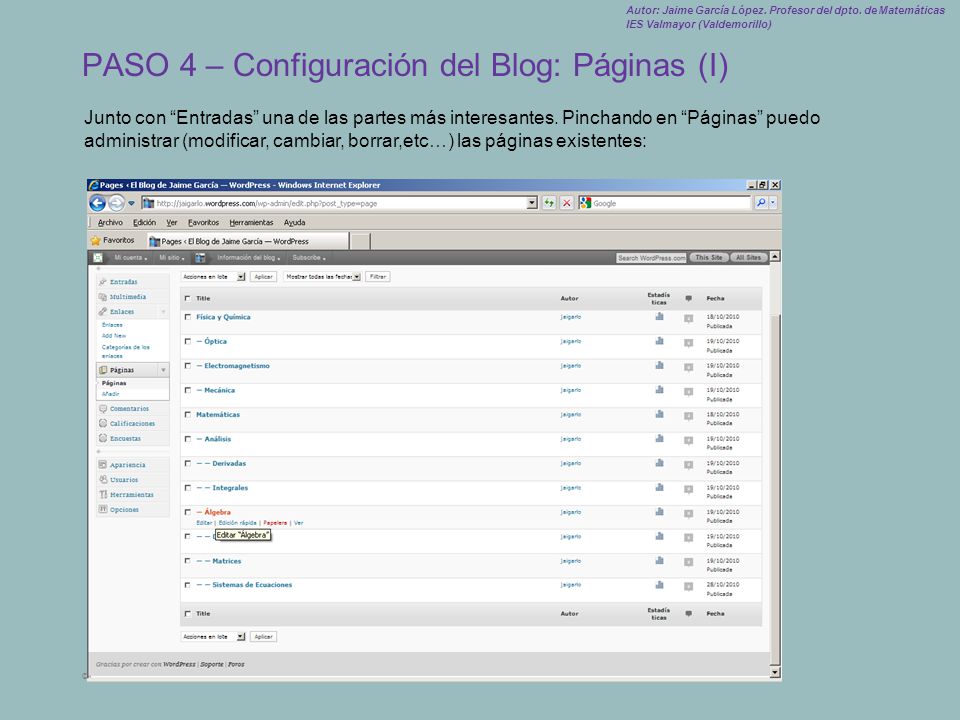Click comment bubble for Integrales row
960x720 pixels.
click(689, 490)
